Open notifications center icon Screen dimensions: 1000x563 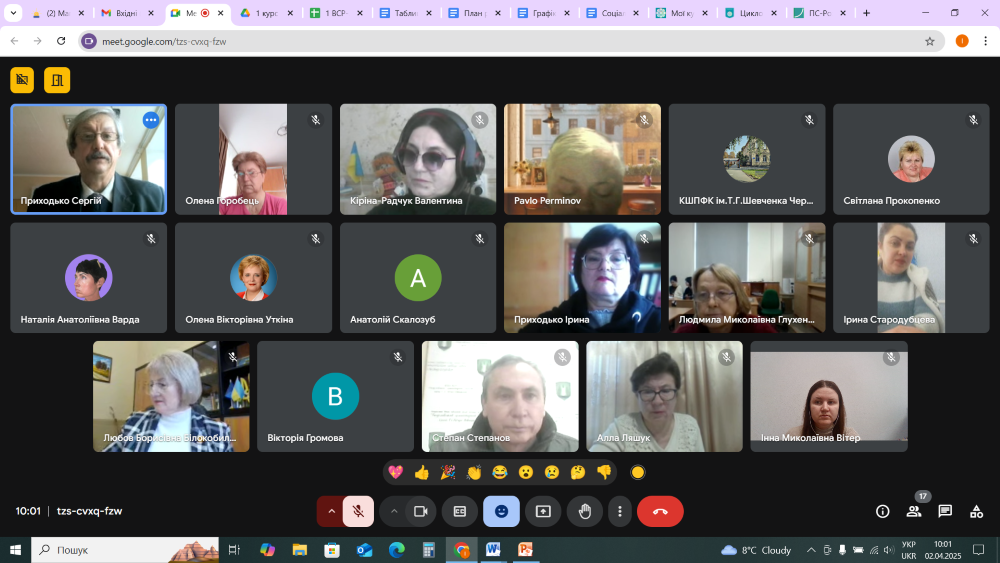[978, 550]
